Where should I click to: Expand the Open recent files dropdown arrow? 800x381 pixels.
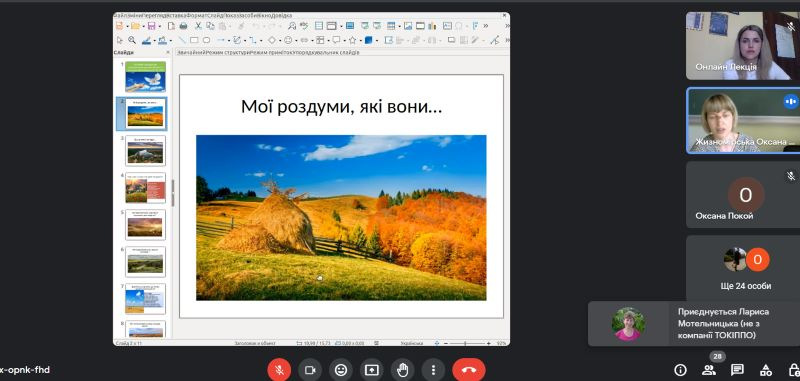click(x=143, y=27)
